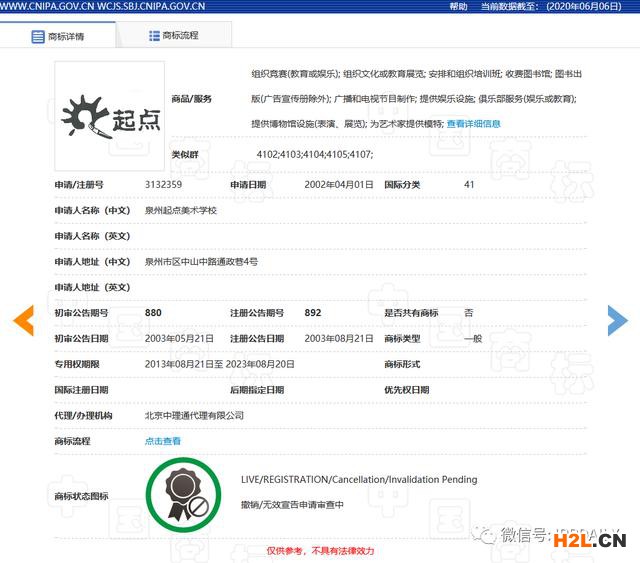Open the 查看详细信息 link for goods and services
The height and width of the screenshot is (563, 640).
pos(473,124)
